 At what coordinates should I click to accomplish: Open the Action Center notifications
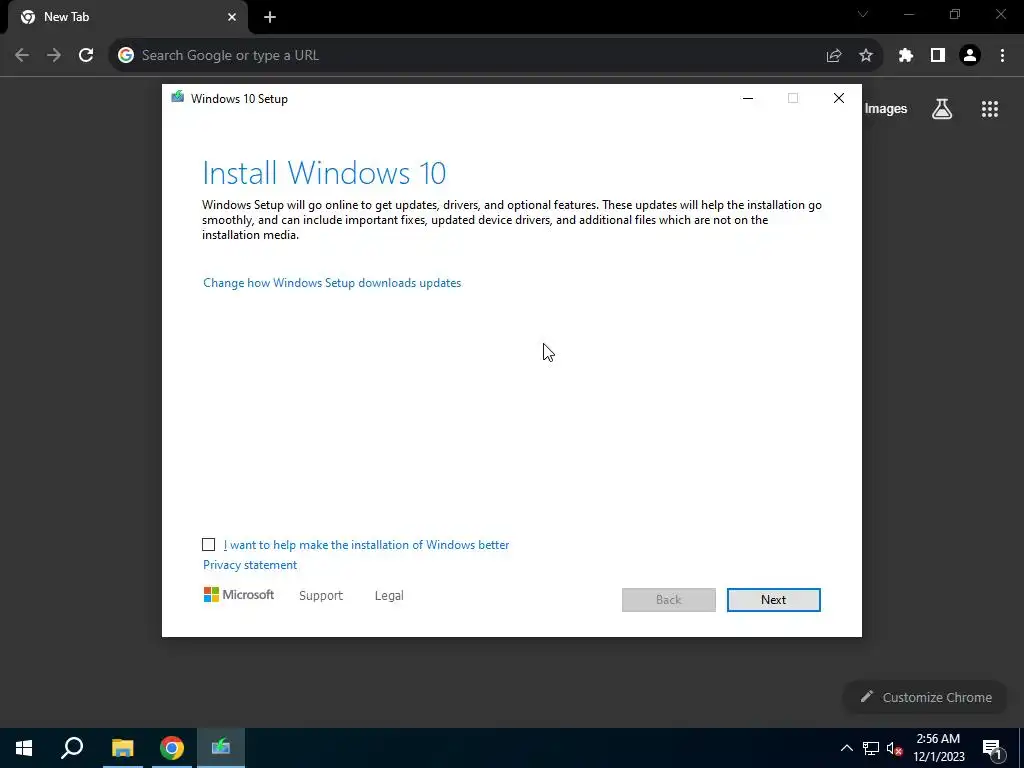[992, 748]
